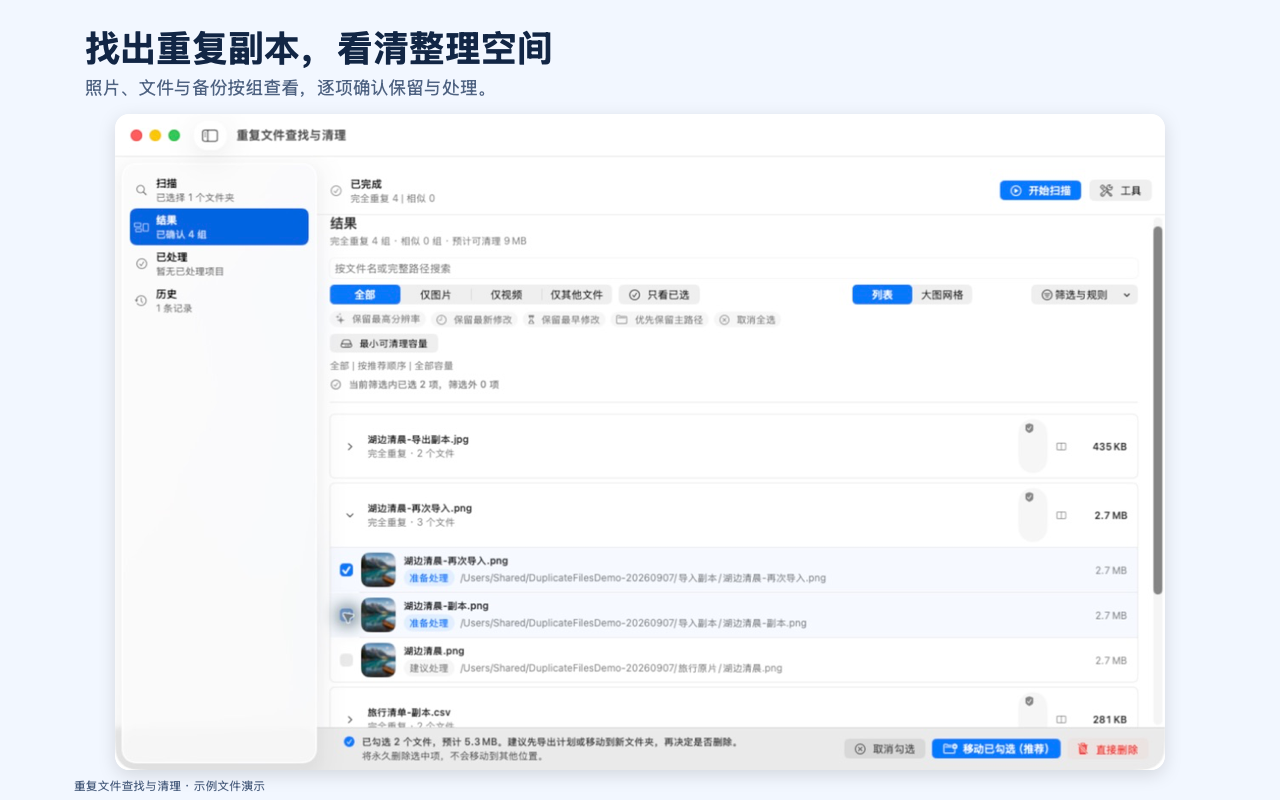Uncheck the 湖边清晨-再次导入.png file checkbox
The image size is (1280, 800).
[x=346, y=570]
